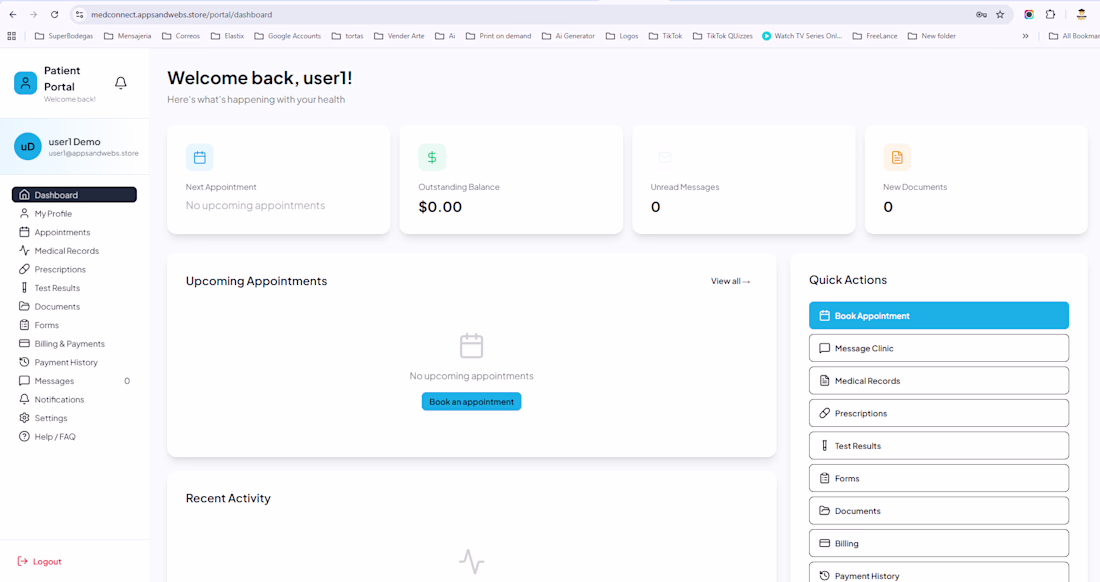
Task: Open Test Results quick action
Action: pyautogui.click(x=939, y=446)
